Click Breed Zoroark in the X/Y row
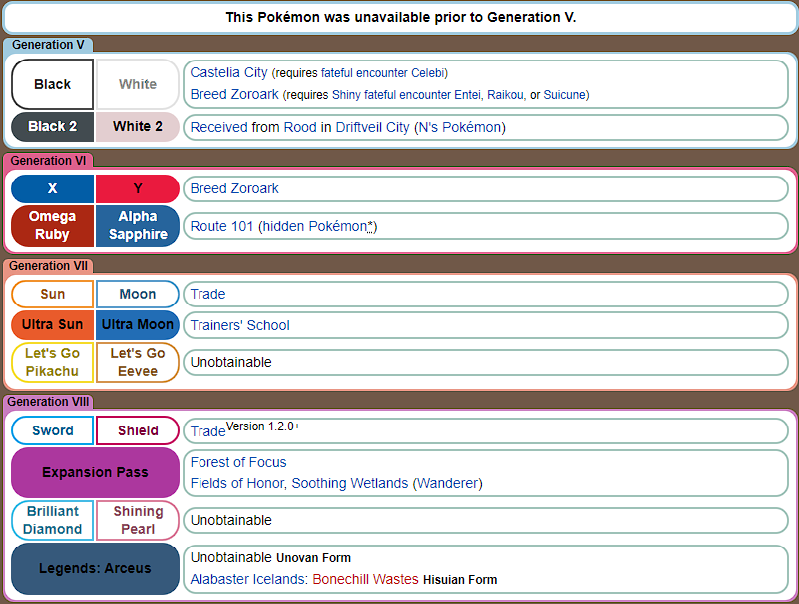 tap(234, 189)
